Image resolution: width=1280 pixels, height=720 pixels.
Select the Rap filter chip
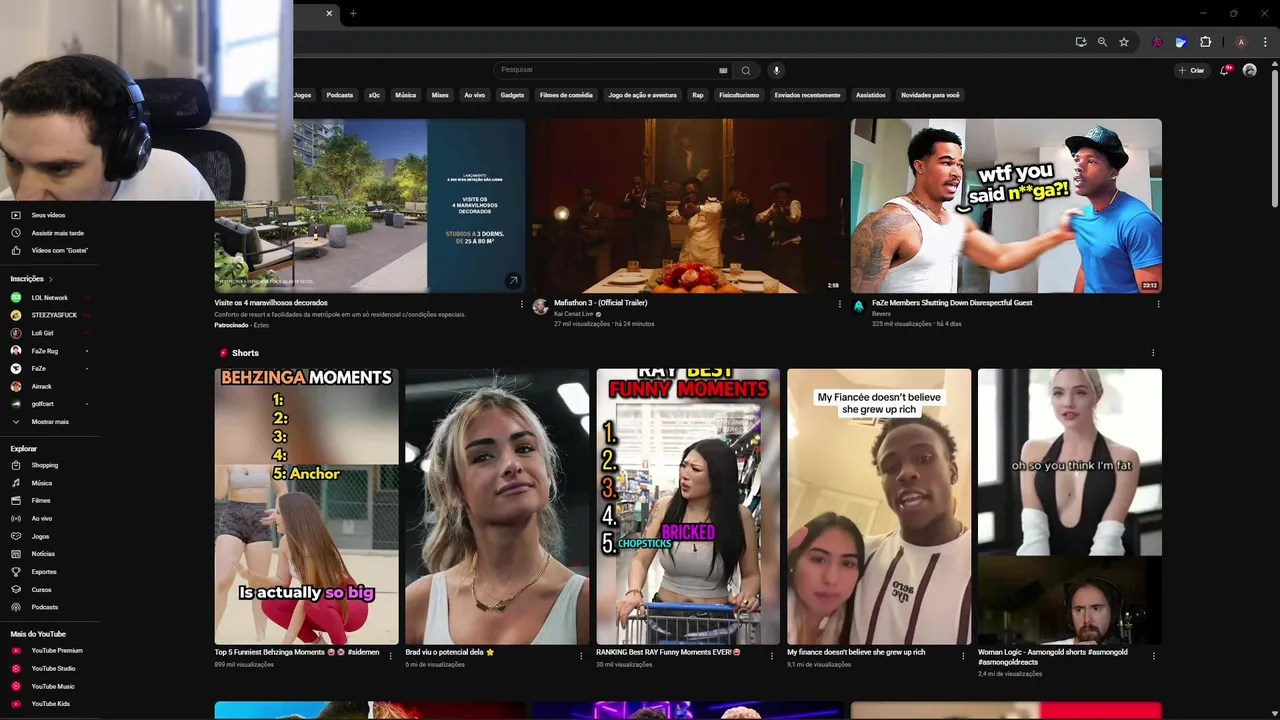(x=698, y=95)
